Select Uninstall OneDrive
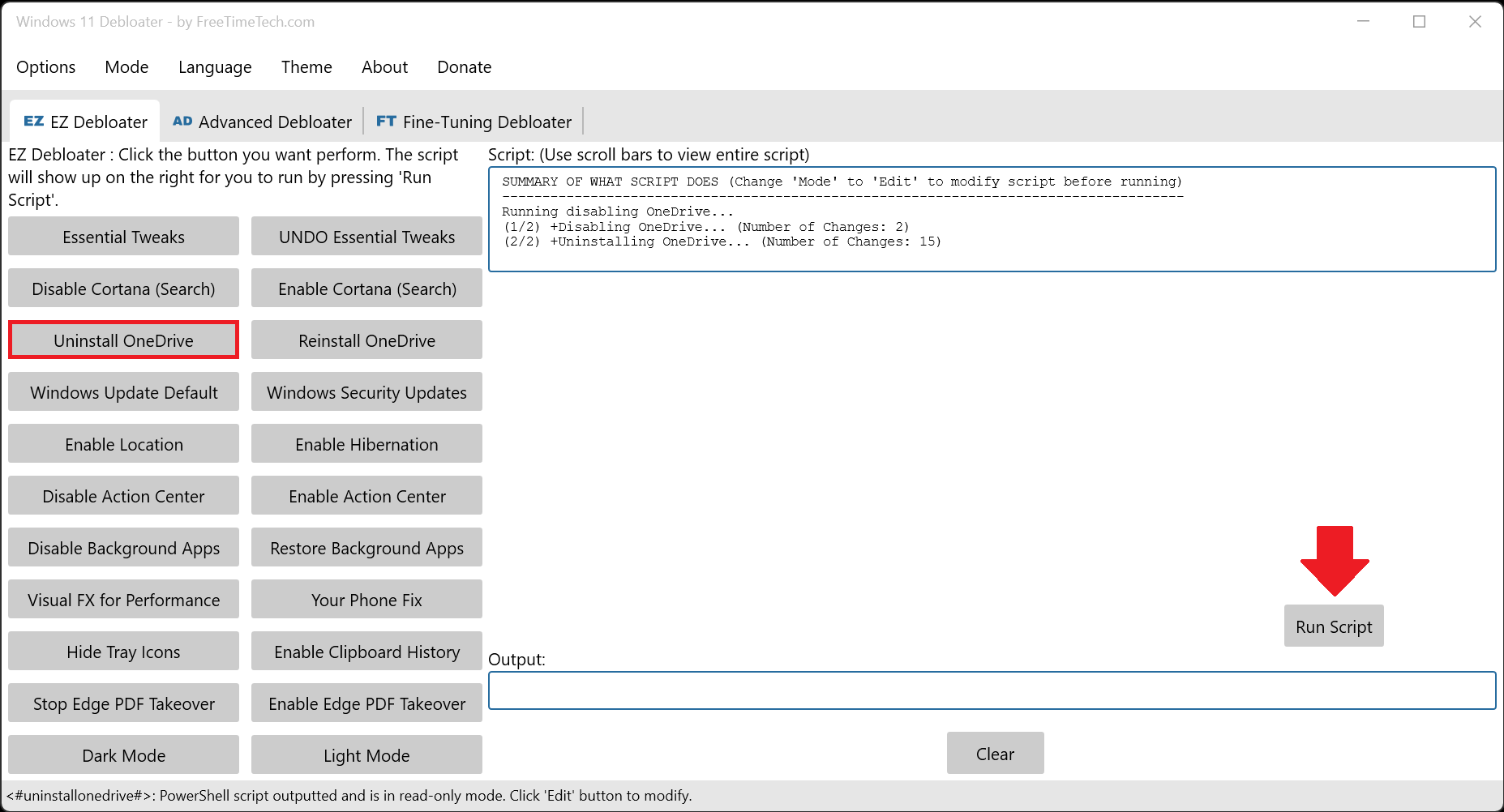1504x812 pixels. tap(123, 340)
